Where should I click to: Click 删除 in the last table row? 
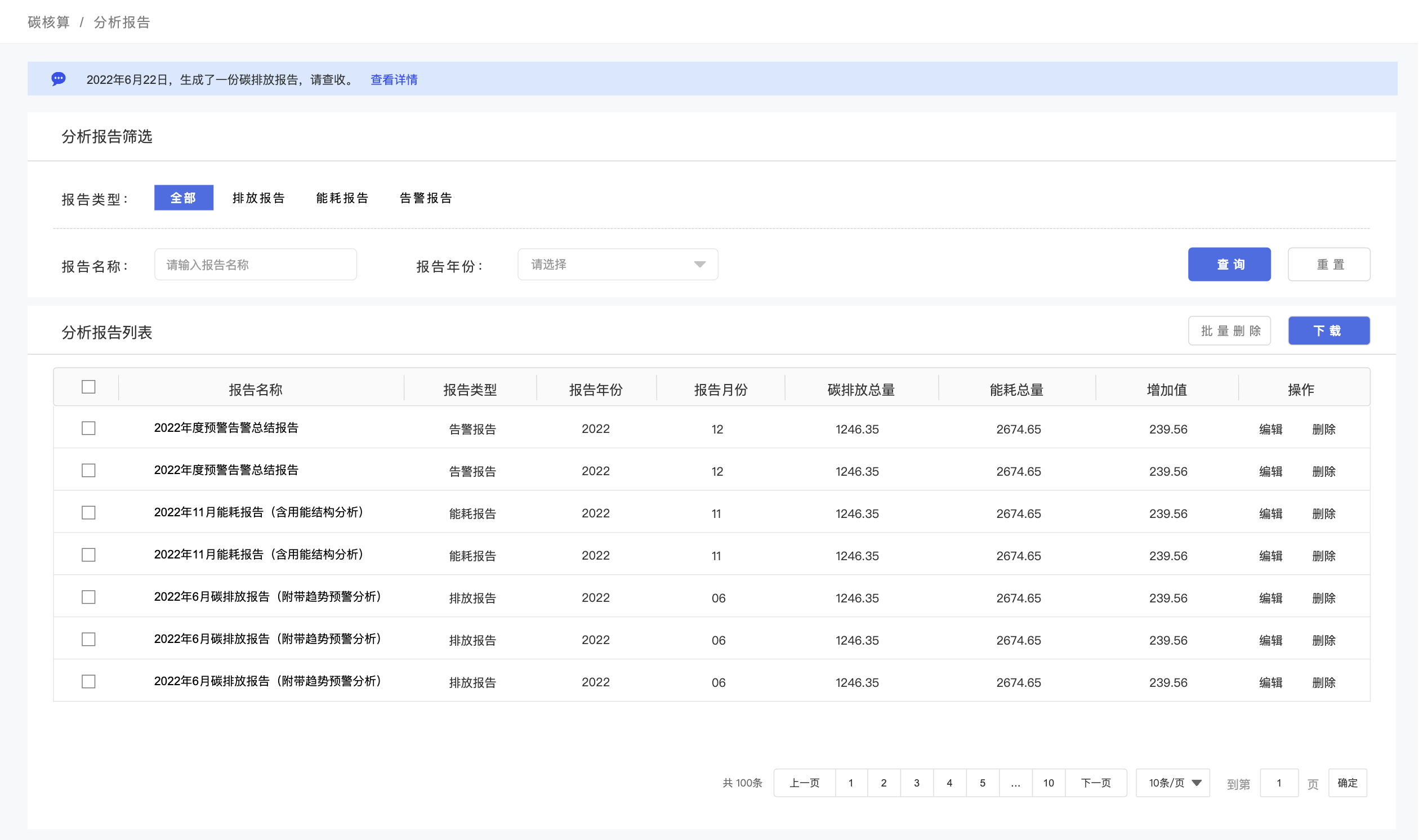tap(1323, 683)
